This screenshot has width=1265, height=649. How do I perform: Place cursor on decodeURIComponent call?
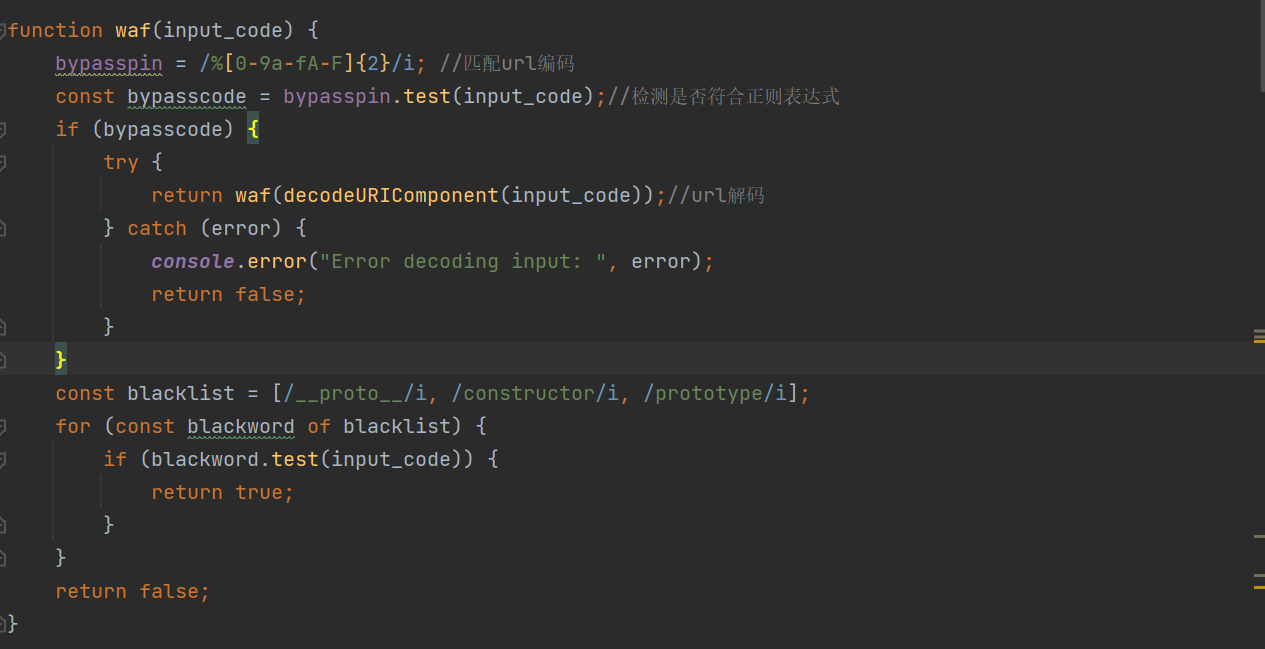(x=390, y=196)
